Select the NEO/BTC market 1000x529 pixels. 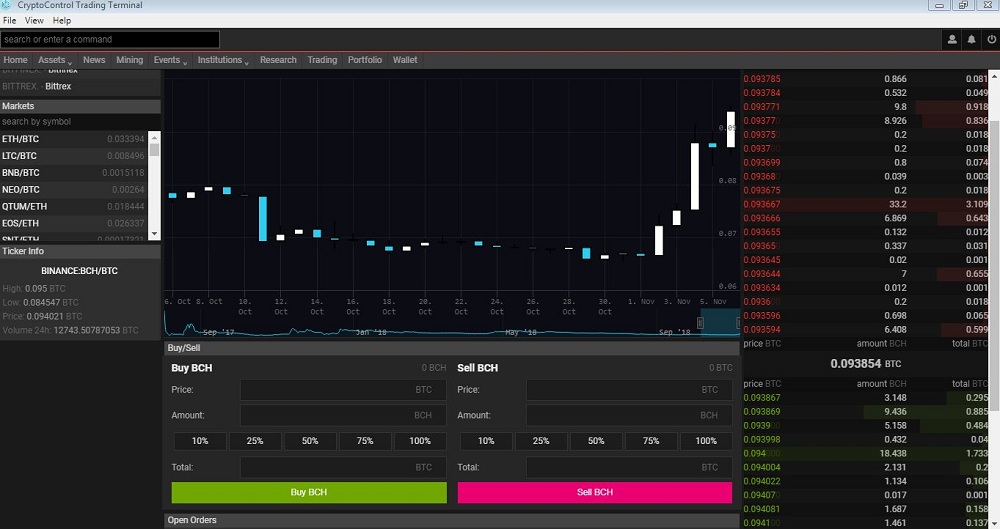(x=73, y=190)
